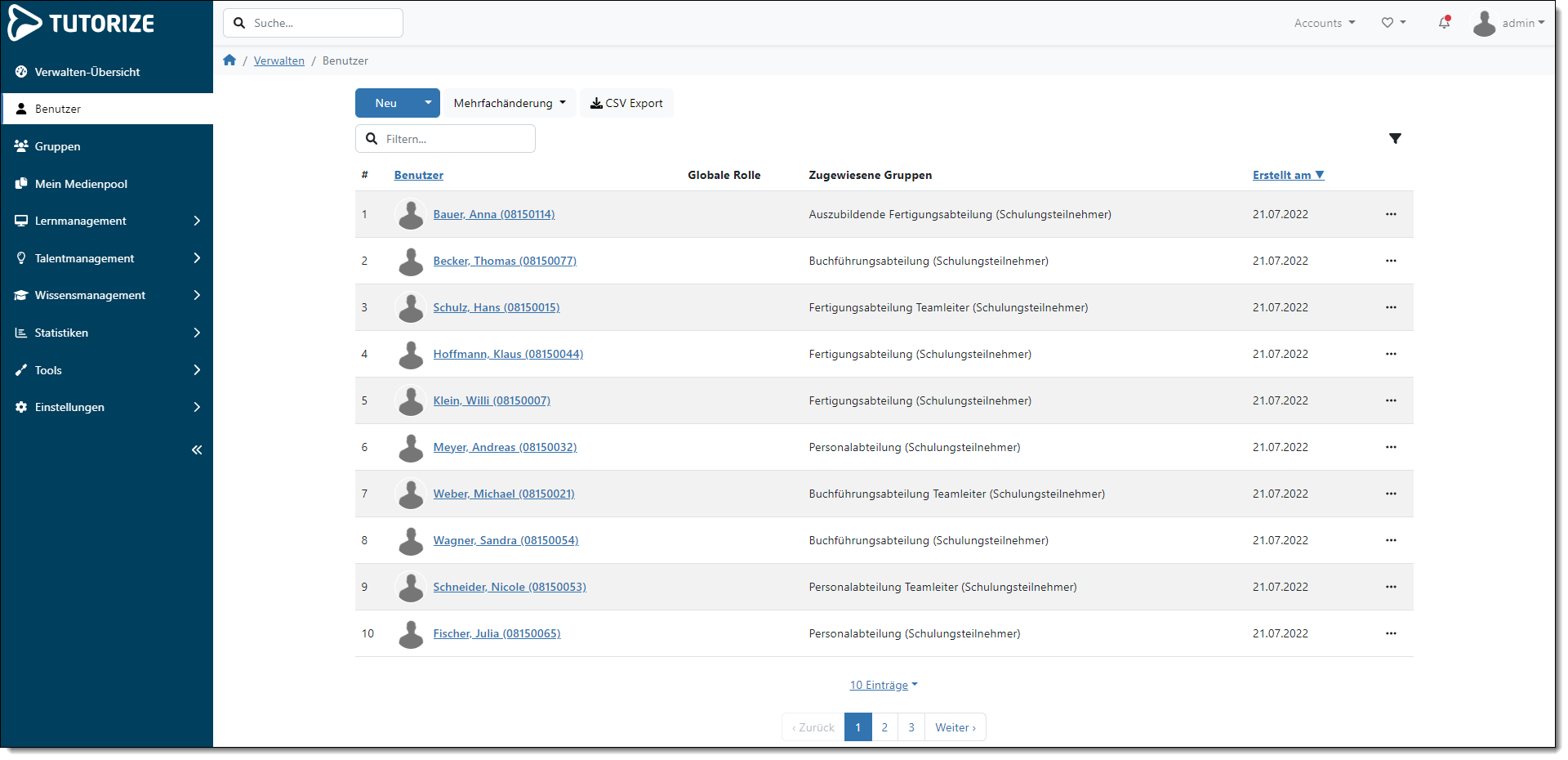The image size is (1568, 760).
Task: Click the notifications bell
Action: point(1444,23)
